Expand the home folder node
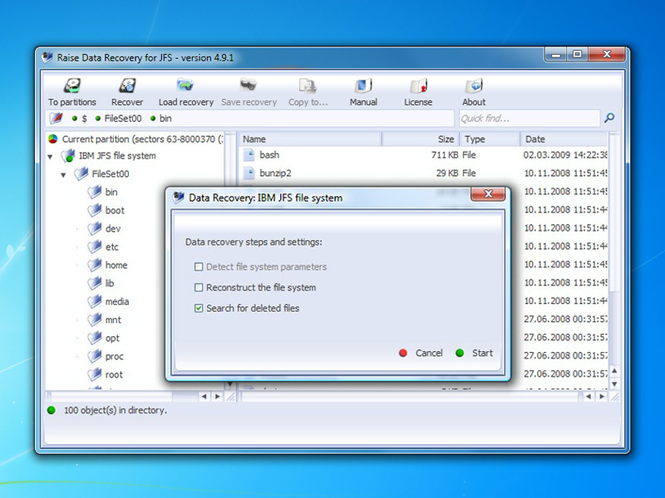 [77, 266]
